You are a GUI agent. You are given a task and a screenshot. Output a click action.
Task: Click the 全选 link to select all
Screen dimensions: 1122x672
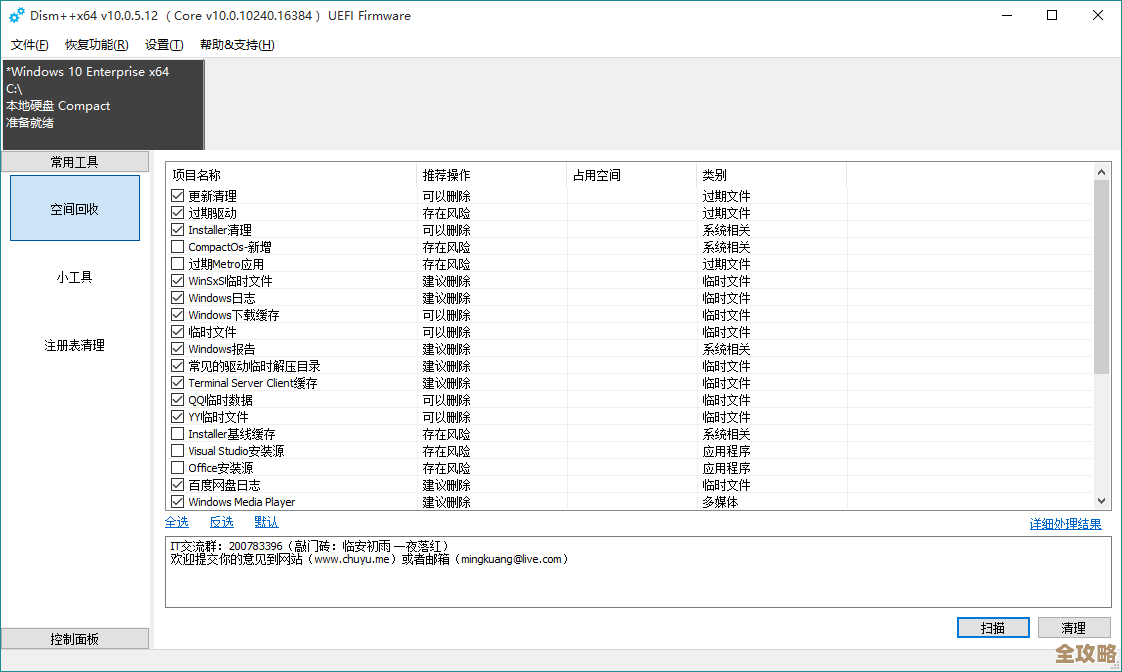coord(177,522)
